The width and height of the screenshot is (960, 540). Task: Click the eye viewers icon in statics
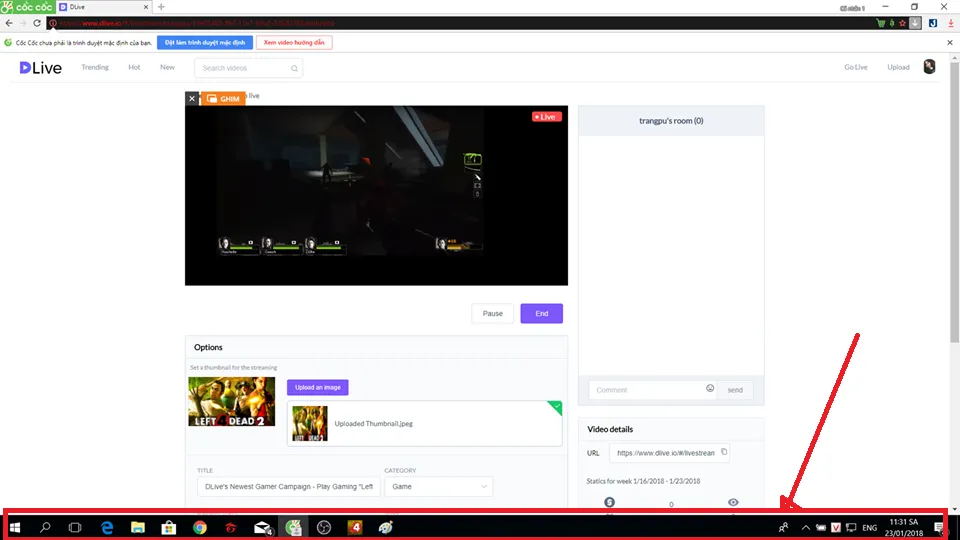(733, 502)
